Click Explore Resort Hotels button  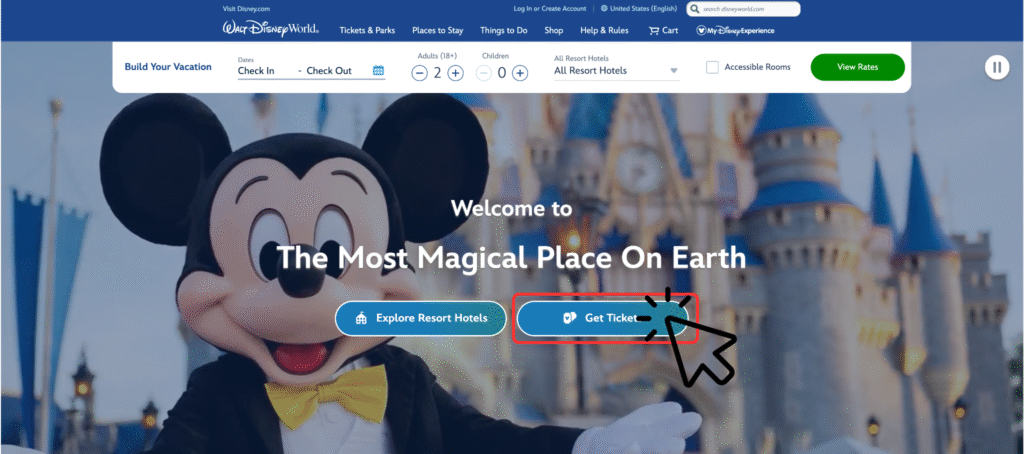(421, 318)
